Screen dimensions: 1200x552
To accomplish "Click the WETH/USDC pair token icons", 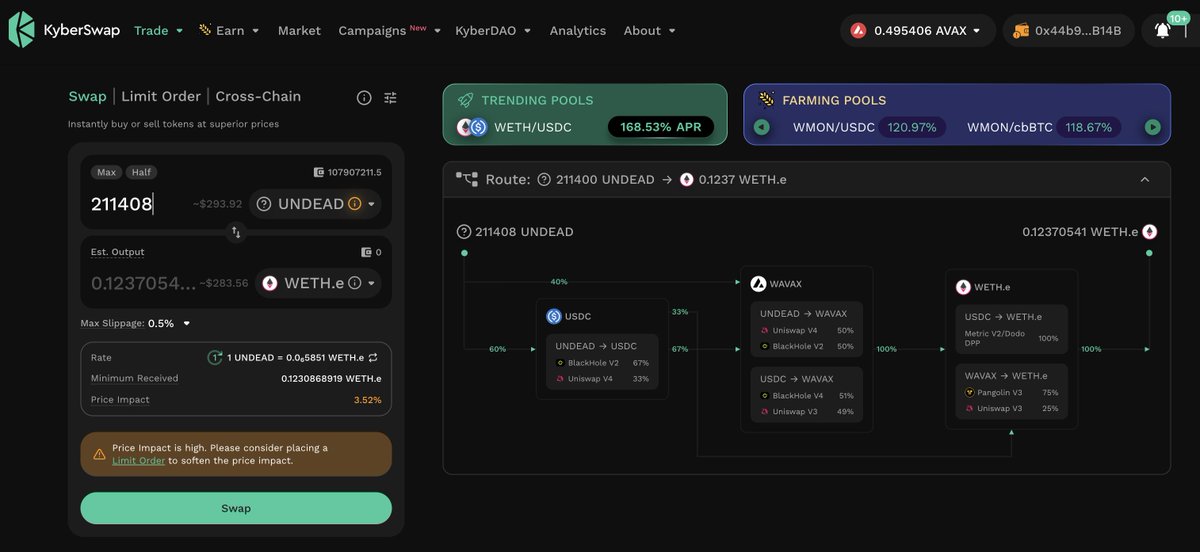I will (472, 127).
